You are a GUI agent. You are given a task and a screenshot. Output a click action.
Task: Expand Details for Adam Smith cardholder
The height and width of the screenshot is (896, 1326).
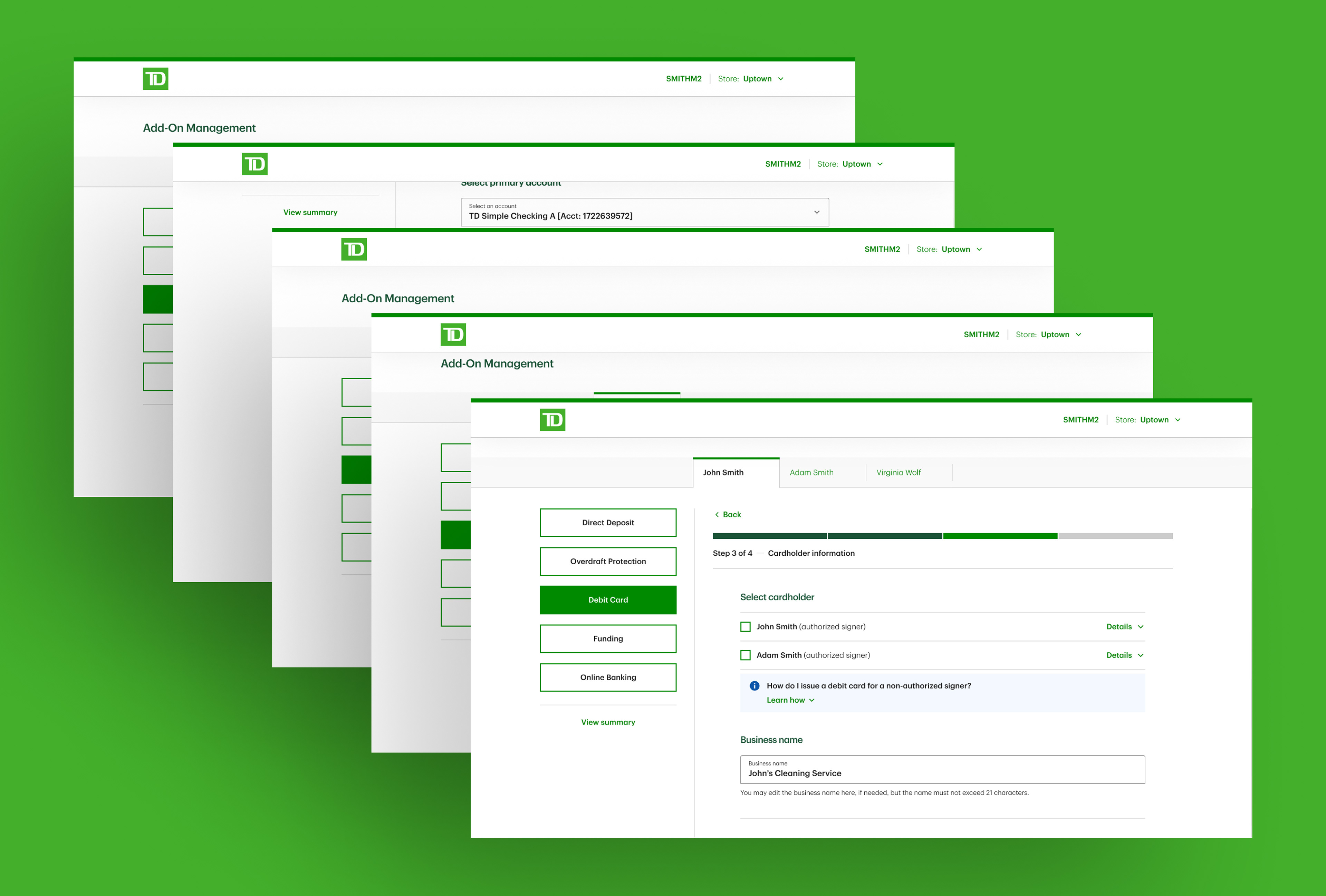coord(1125,655)
